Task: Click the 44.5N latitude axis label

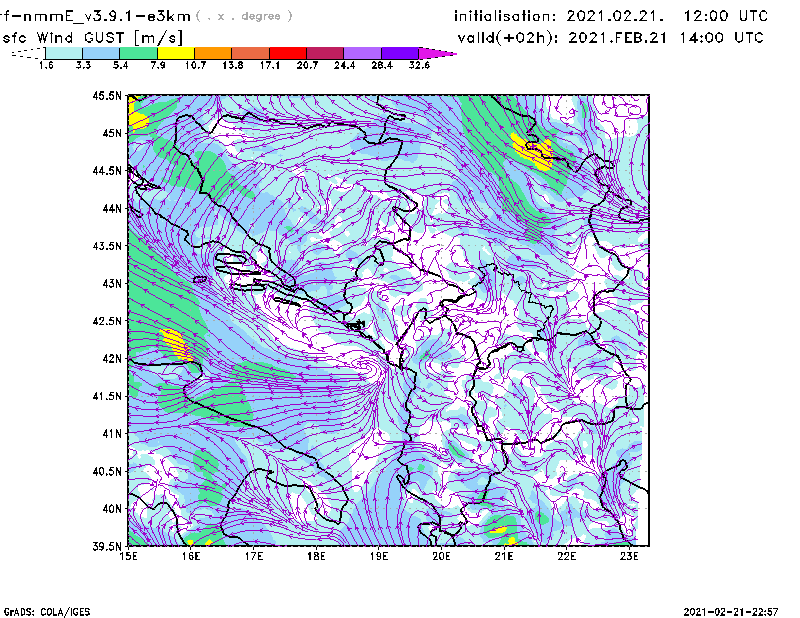Action: pyautogui.click(x=107, y=170)
